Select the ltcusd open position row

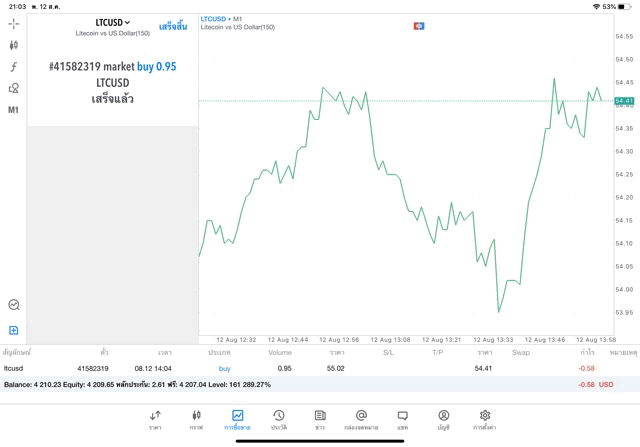tap(300, 369)
